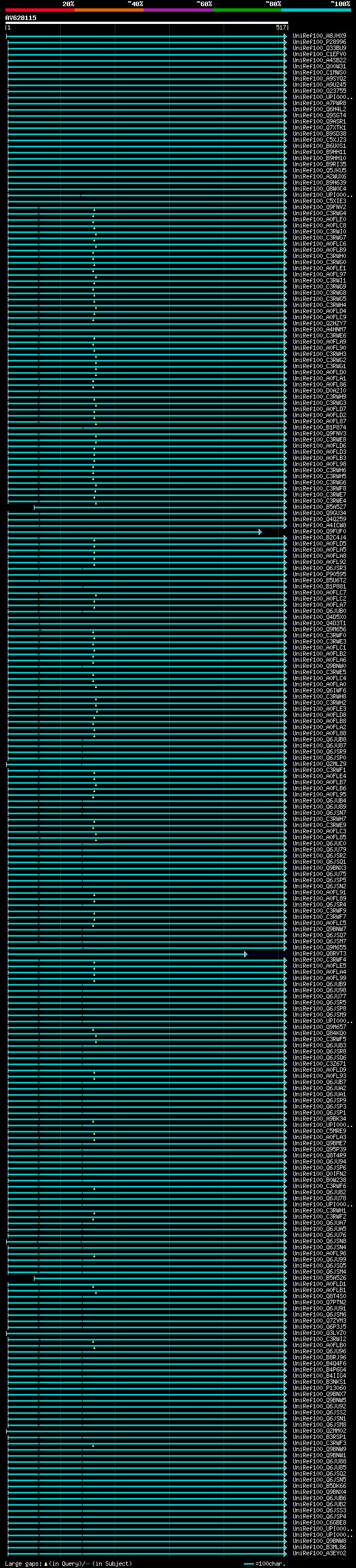
Task: Click the query end position label 517
Action: click(280, 27)
